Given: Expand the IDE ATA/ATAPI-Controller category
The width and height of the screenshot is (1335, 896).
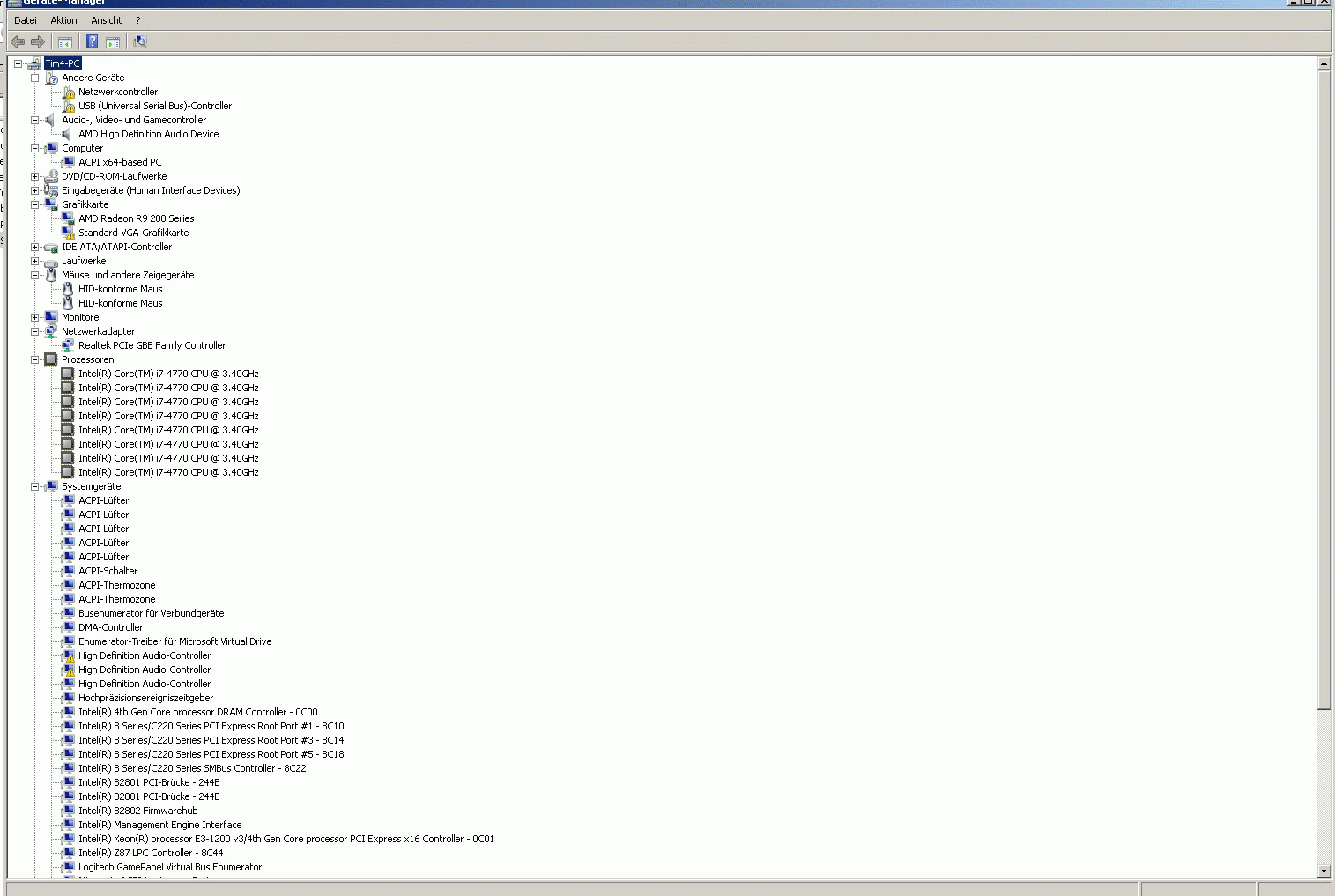Looking at the screenshot, I should [34, 247].
